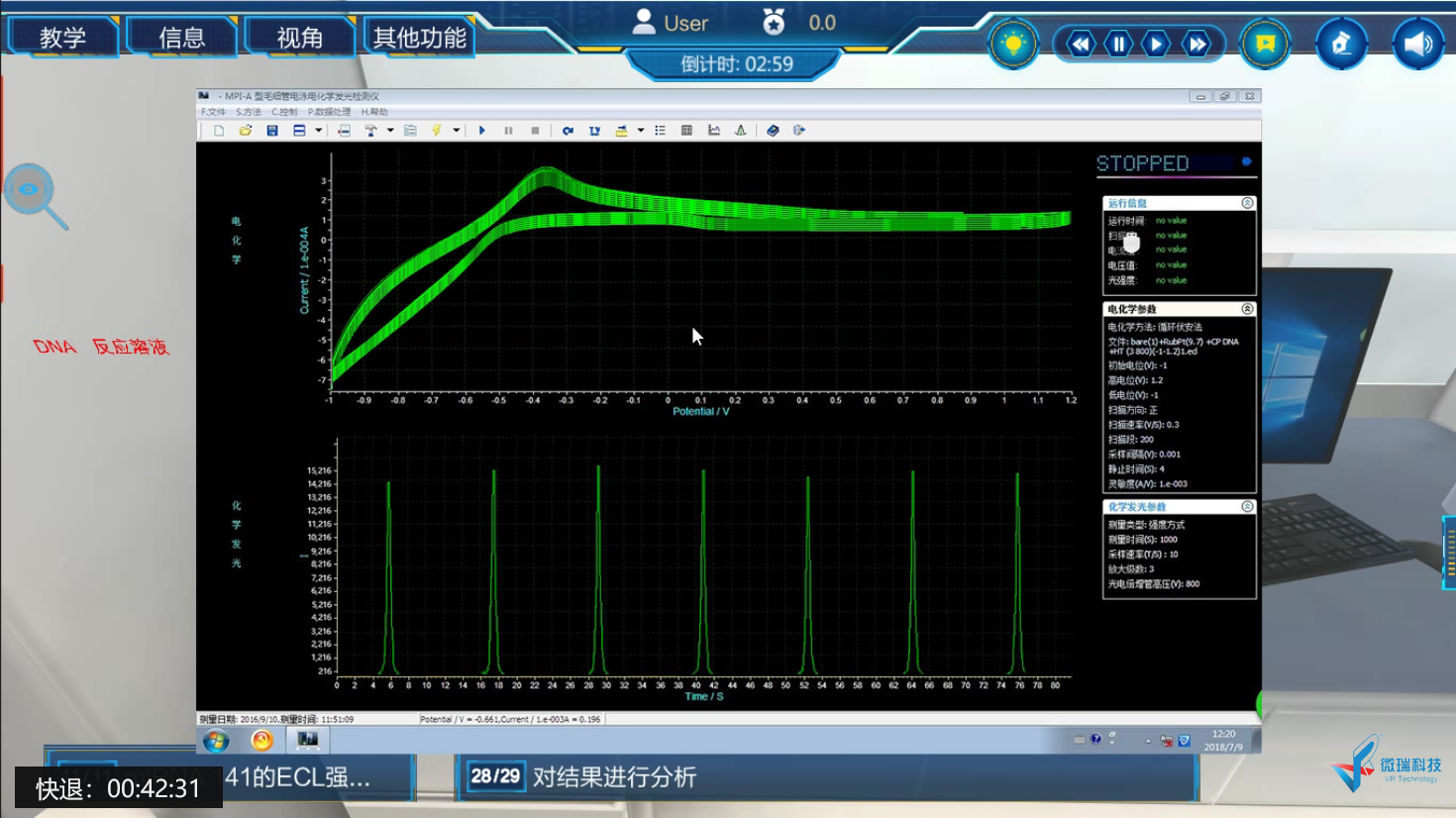This screenshot has height=818, width=1456.
Task: Click the window layout icon in toolbar
Action: [299, 131]
